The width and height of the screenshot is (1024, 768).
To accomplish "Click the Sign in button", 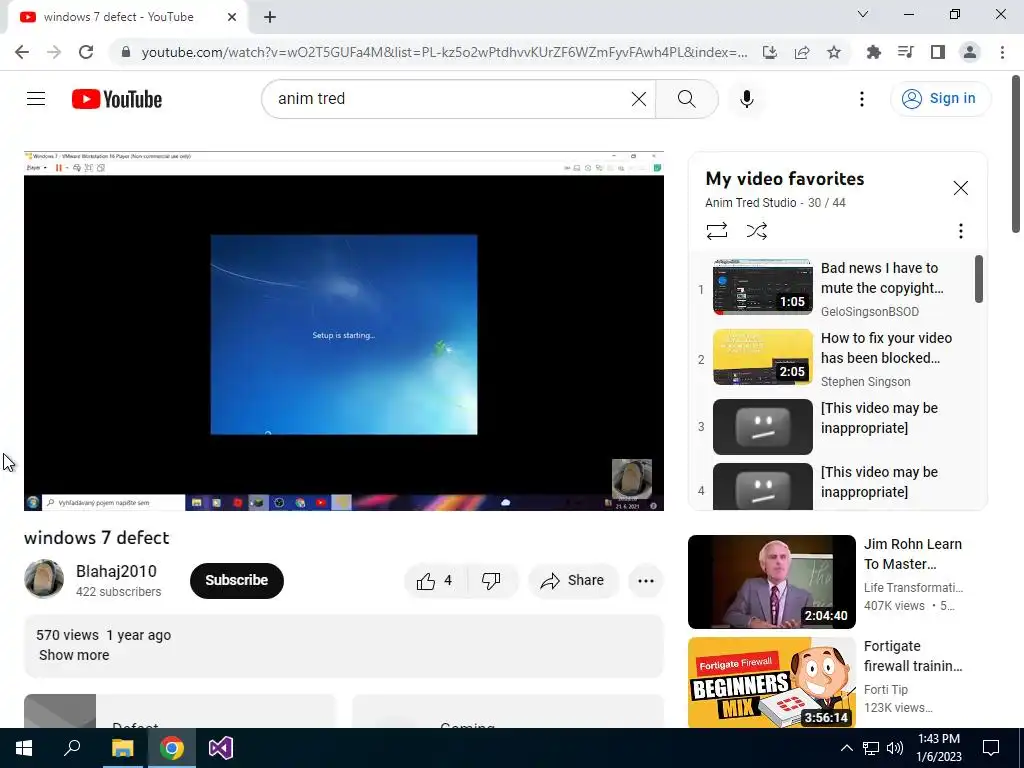I will pos(940,99).
